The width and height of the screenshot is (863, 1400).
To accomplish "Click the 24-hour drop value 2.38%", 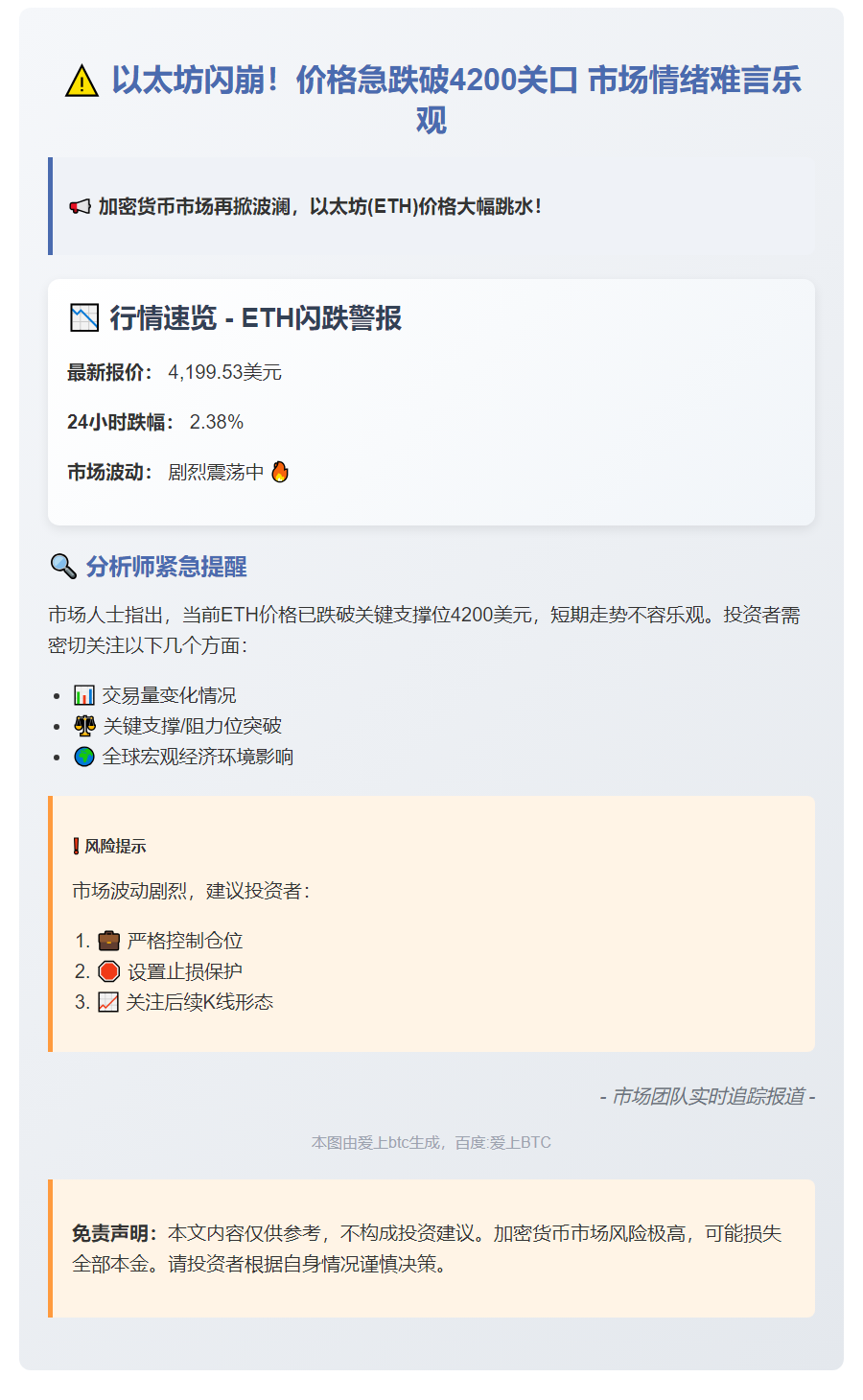I will pos(217,422).
